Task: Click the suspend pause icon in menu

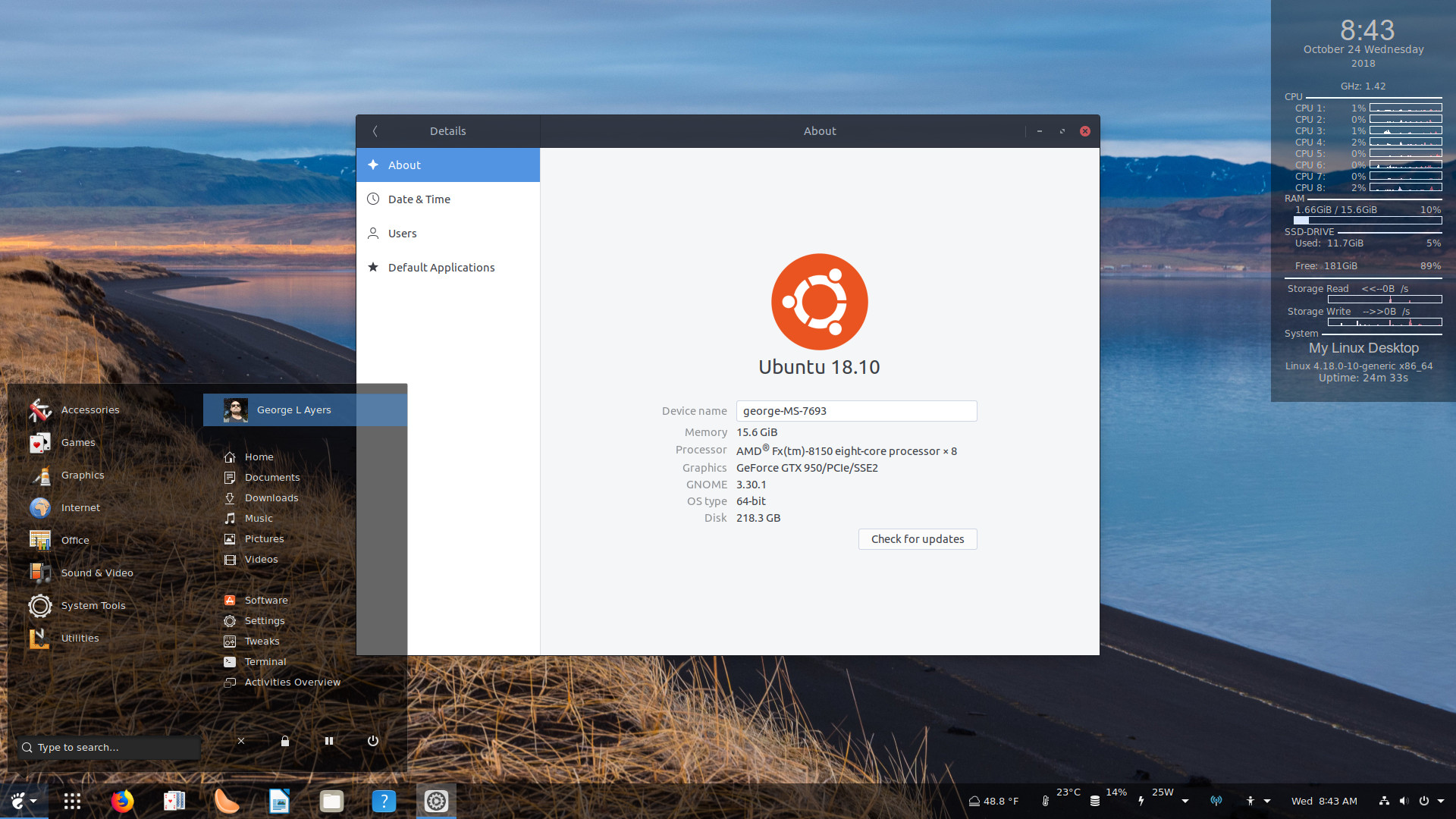Action: click(329, 741)
